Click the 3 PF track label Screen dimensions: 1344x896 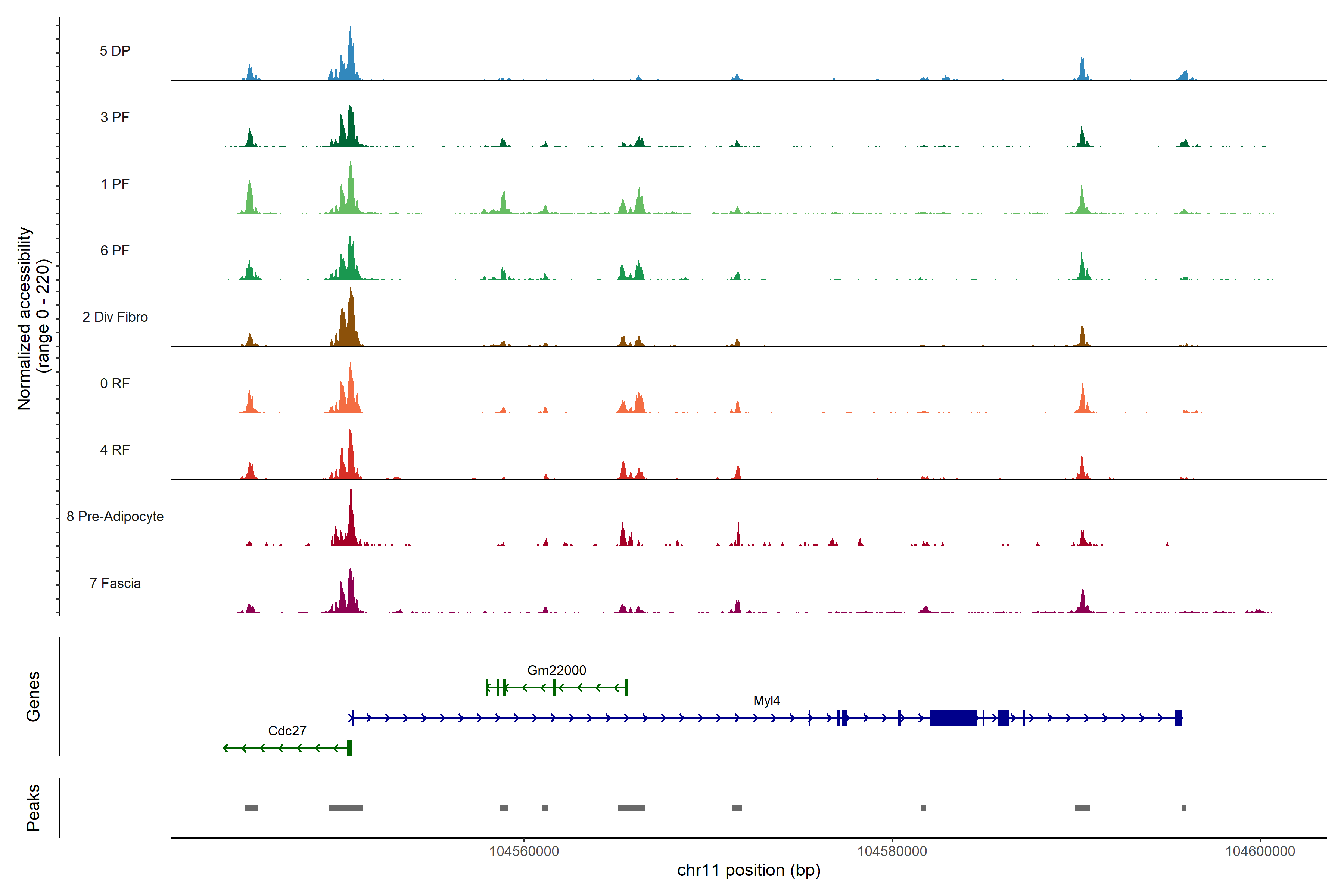click(x=115, y=117)
